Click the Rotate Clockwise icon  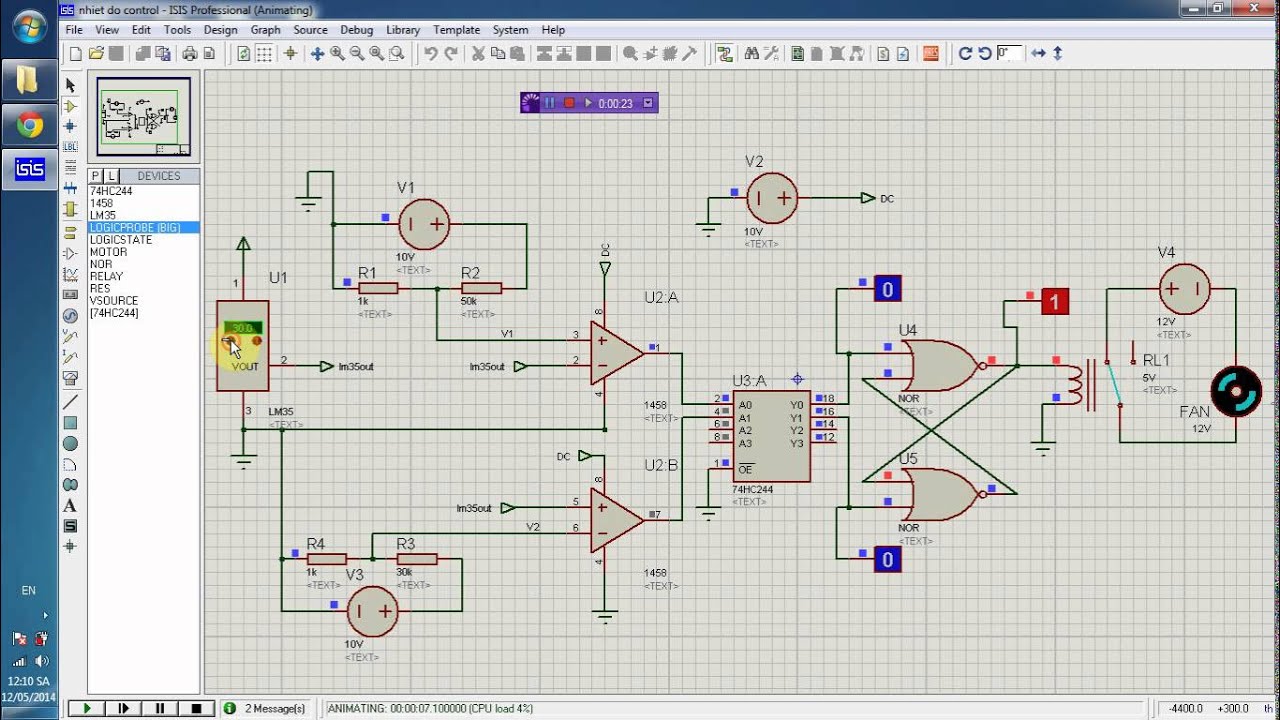point(965,54)
